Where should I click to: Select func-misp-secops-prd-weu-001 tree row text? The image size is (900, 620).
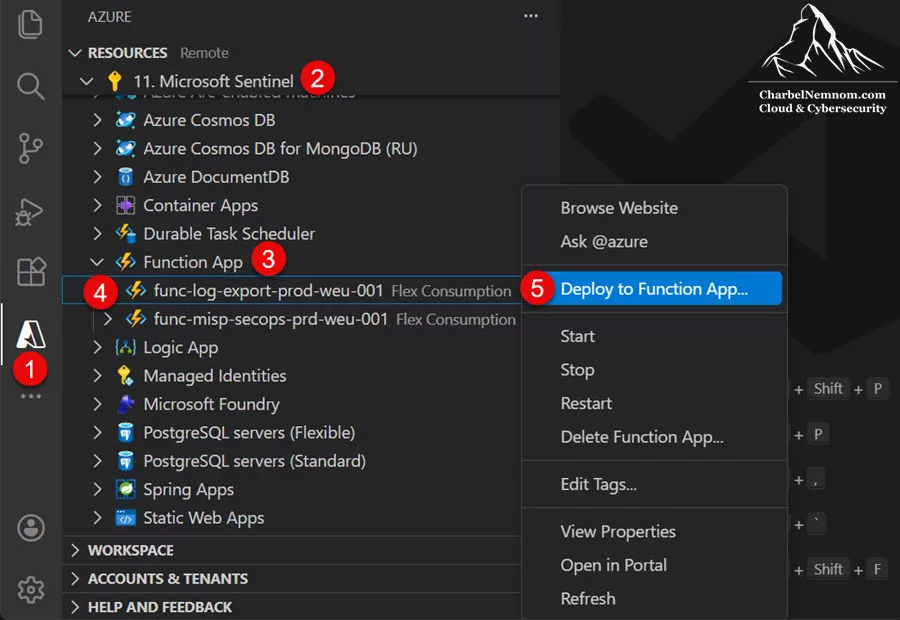point(270,319)
